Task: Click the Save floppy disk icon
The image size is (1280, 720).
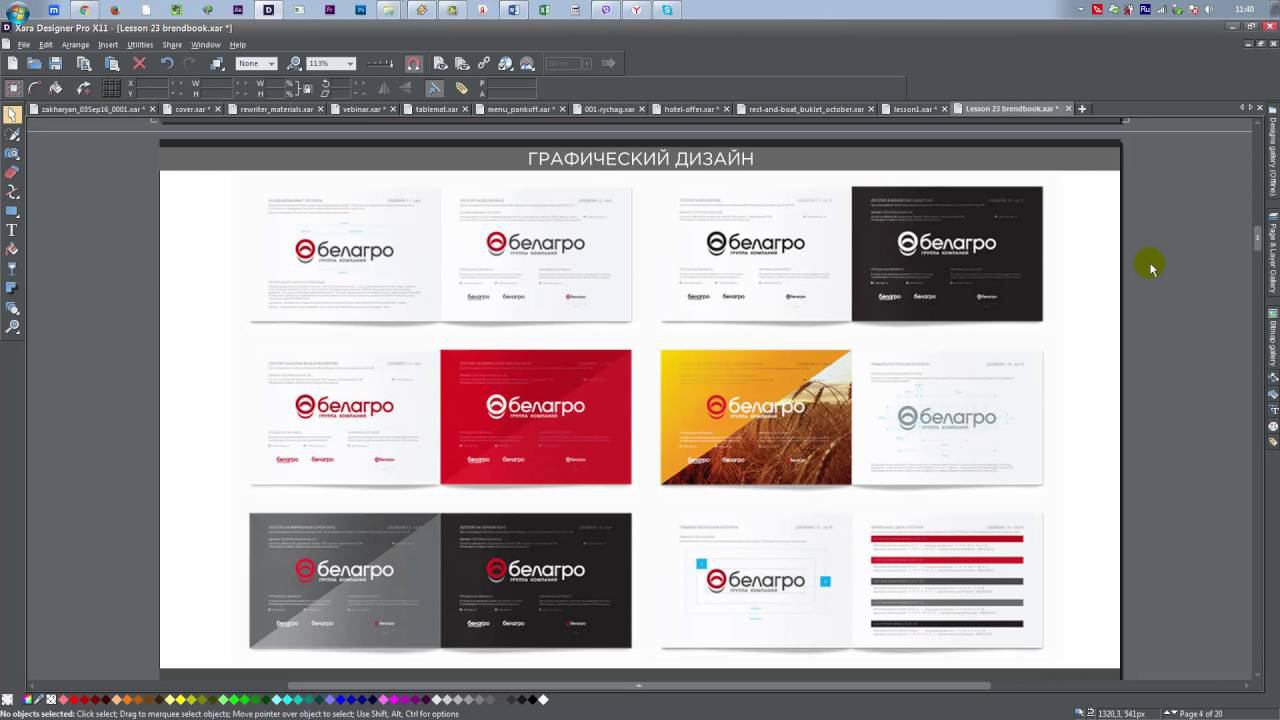Action: [x=56, y=63]
